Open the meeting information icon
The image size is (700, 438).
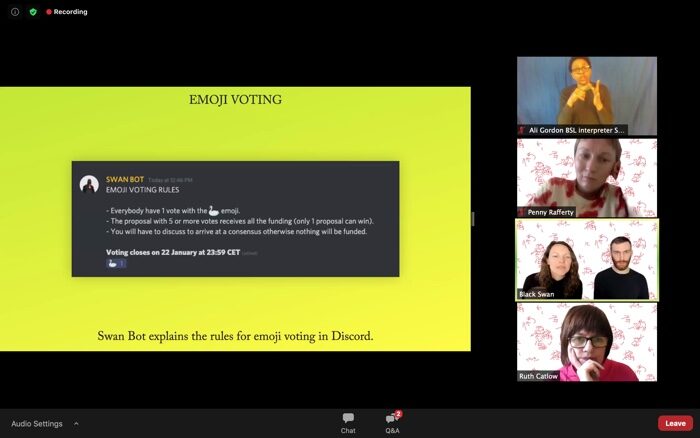(15, 12)
